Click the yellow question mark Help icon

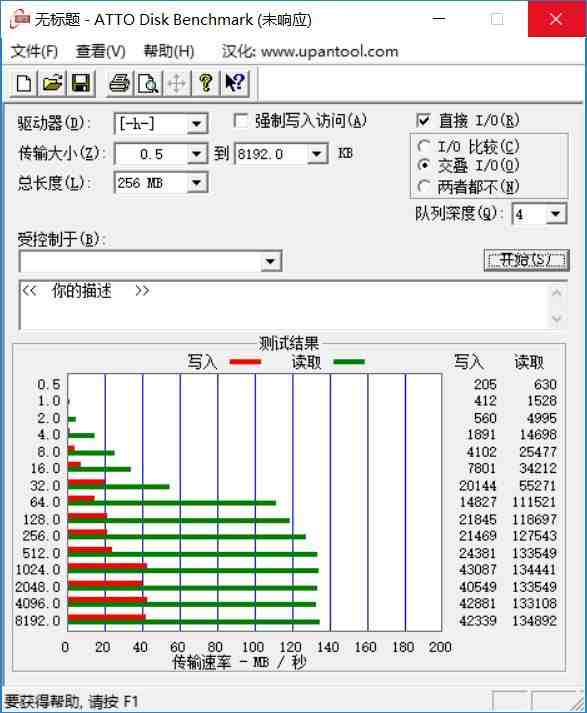[206, 83]
